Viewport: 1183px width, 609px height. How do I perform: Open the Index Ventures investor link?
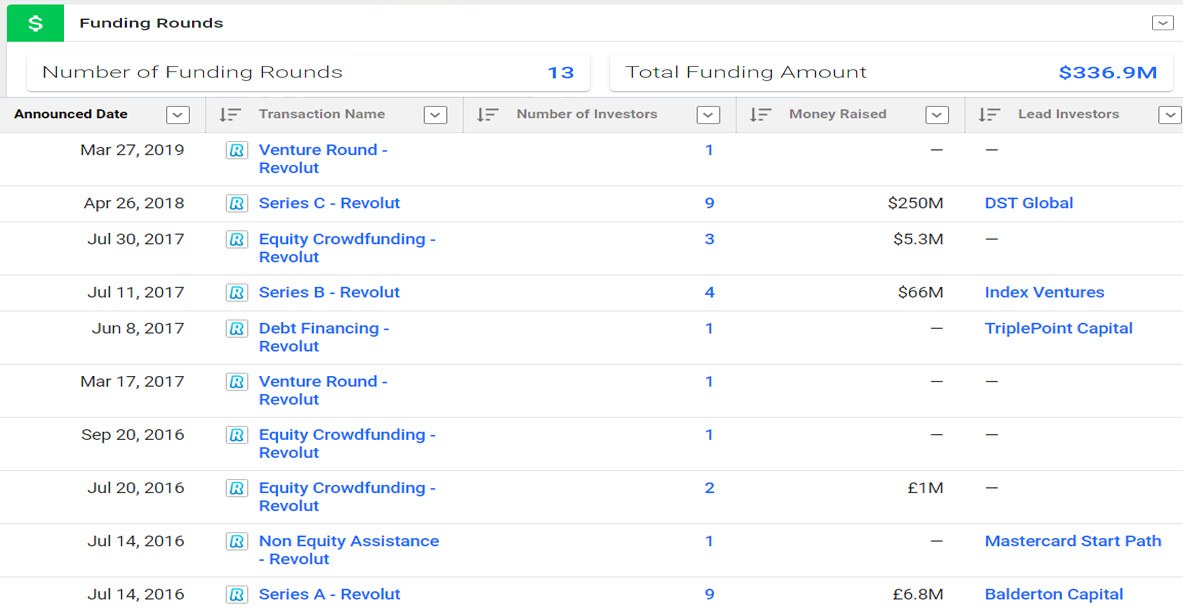point(1044,292)
